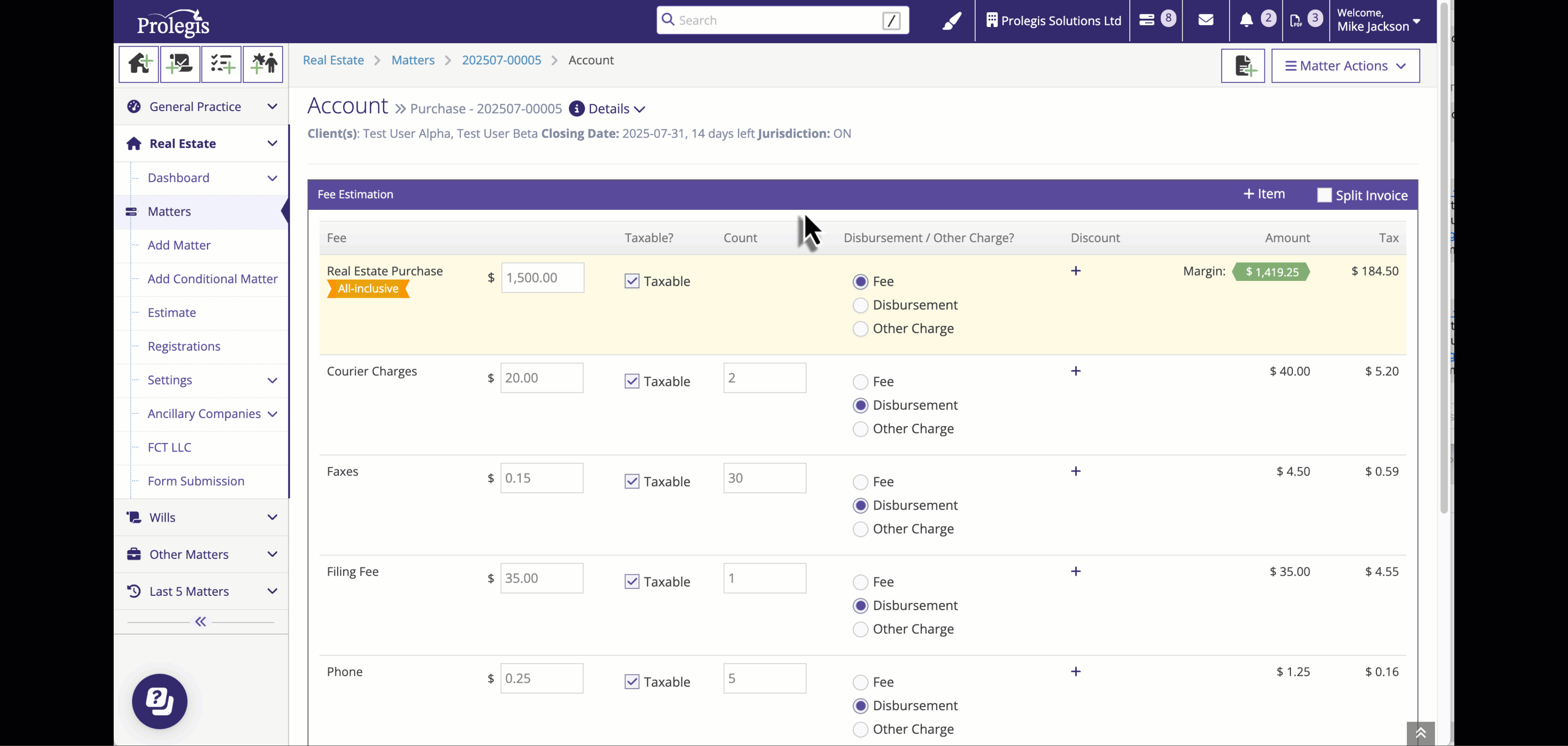Click the add task toolbar icon

point(180,64)
